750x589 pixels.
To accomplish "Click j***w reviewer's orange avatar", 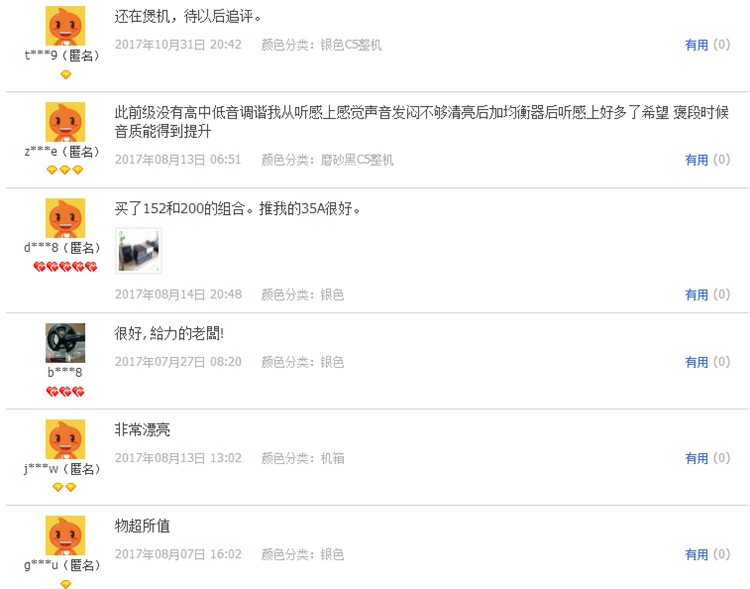I will (x=65, y=439).
